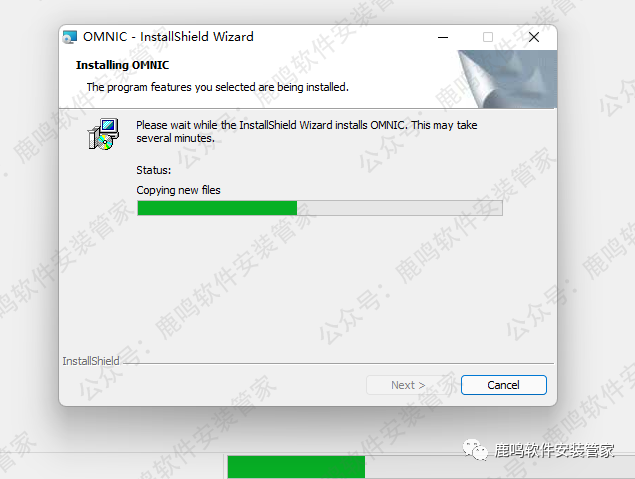Click the 'Installing OMNIC' heading
635x479 pixels.
coord(122,65)
